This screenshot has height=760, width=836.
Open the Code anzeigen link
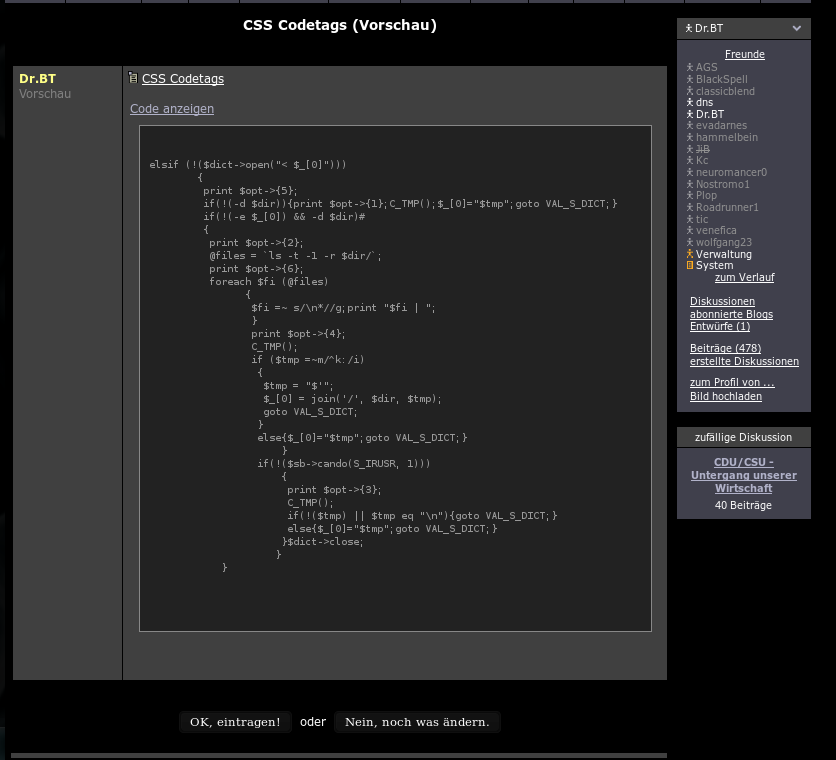171,109
